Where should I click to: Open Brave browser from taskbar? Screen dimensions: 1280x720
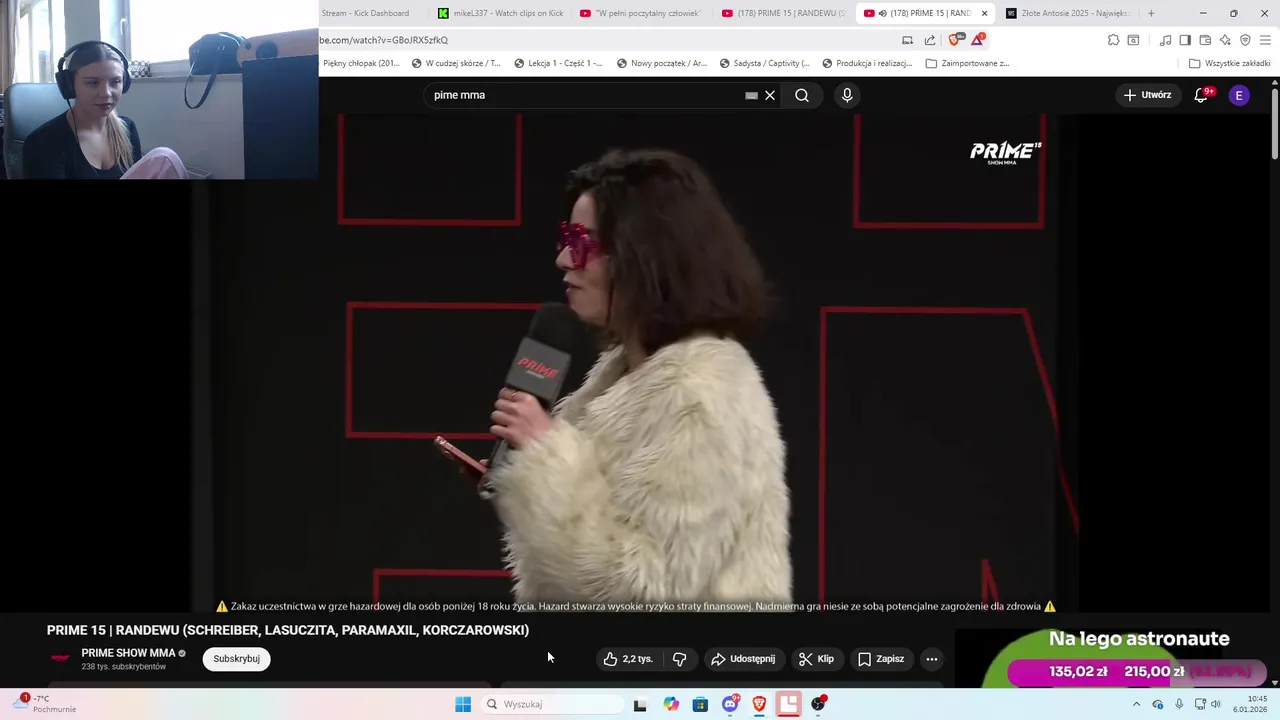point(759,704)
